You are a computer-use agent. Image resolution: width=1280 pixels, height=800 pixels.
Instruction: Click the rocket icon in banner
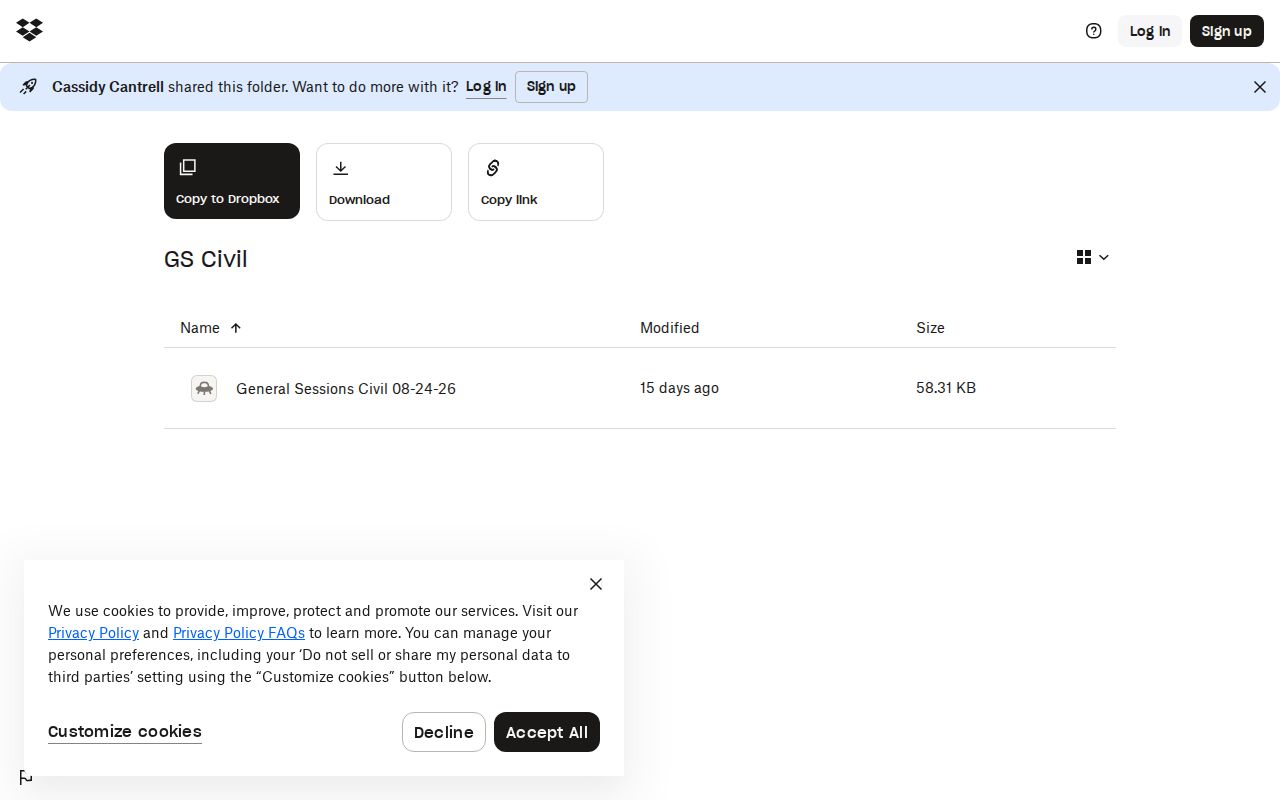(x=29, y=87)
